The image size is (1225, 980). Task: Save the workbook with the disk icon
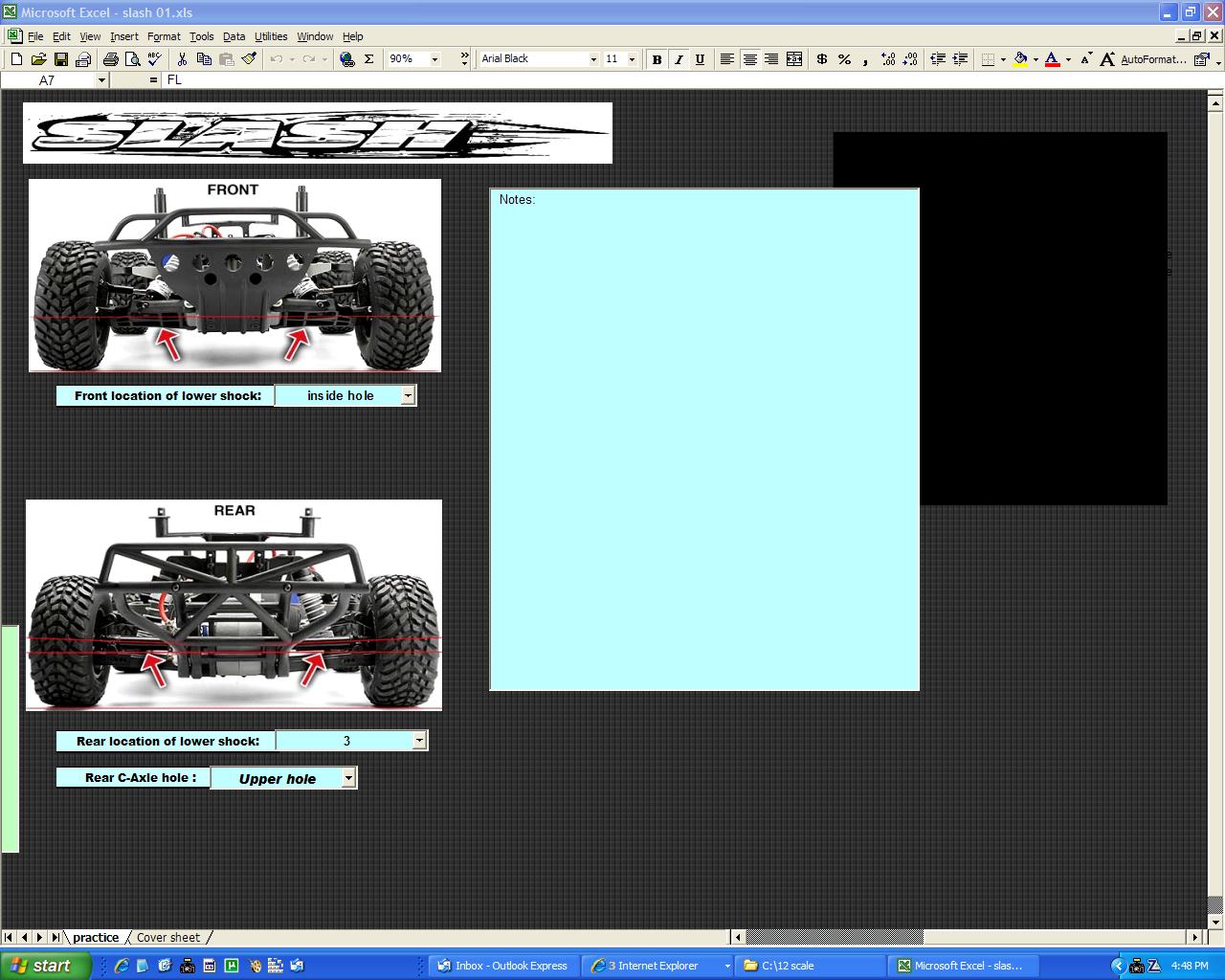pyautogui.click(x=60, y=59)
